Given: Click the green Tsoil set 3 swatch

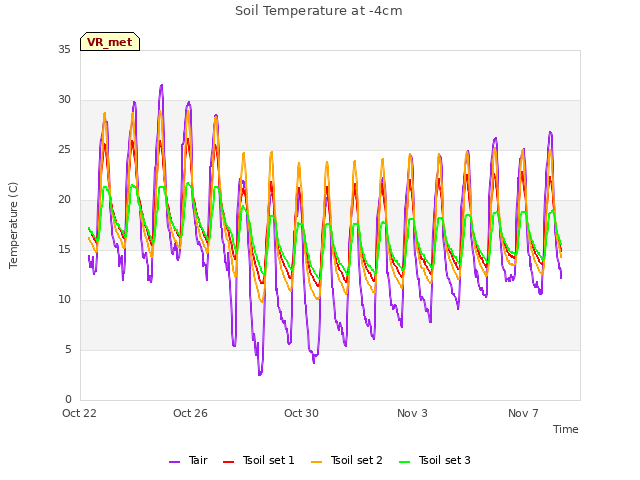Looking at the screenshot, I should tap(404, 462).
